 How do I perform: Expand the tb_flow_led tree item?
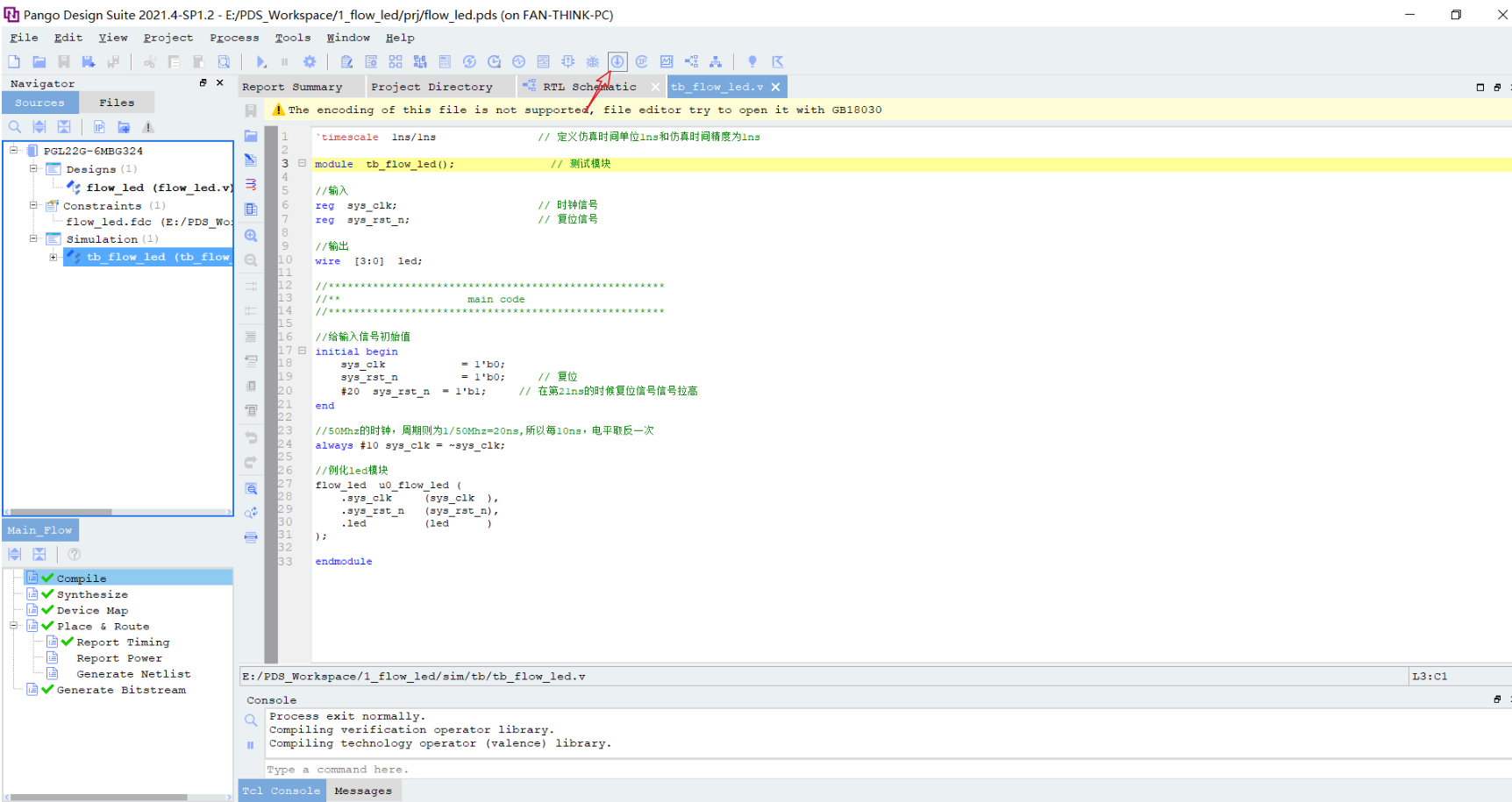tap(53, 257)
